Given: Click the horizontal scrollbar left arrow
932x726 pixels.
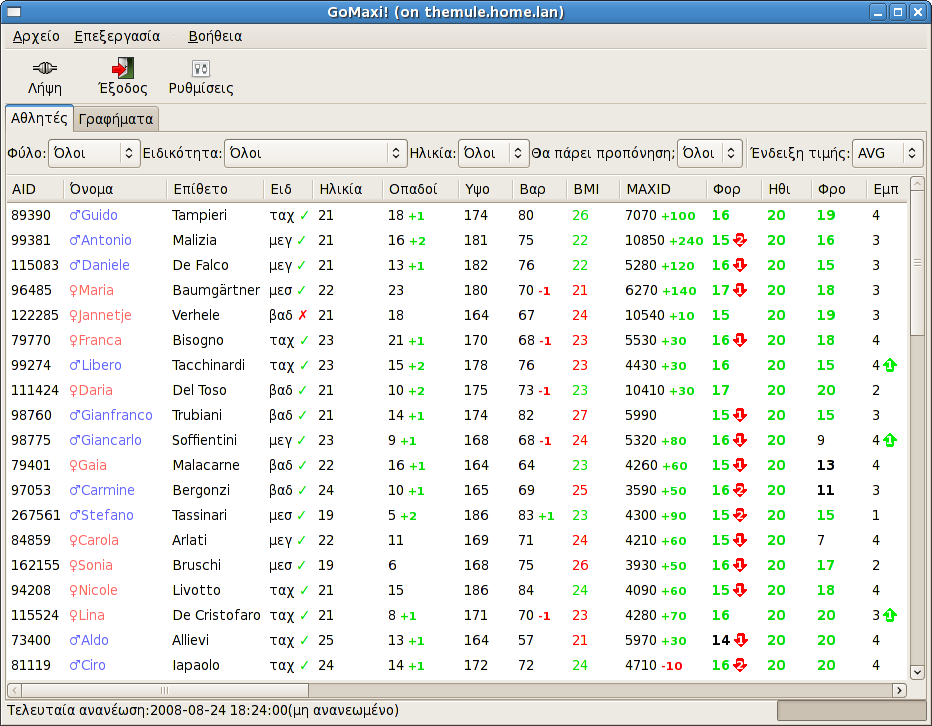Looking at the screenshot, I should [x=14, y=690].
